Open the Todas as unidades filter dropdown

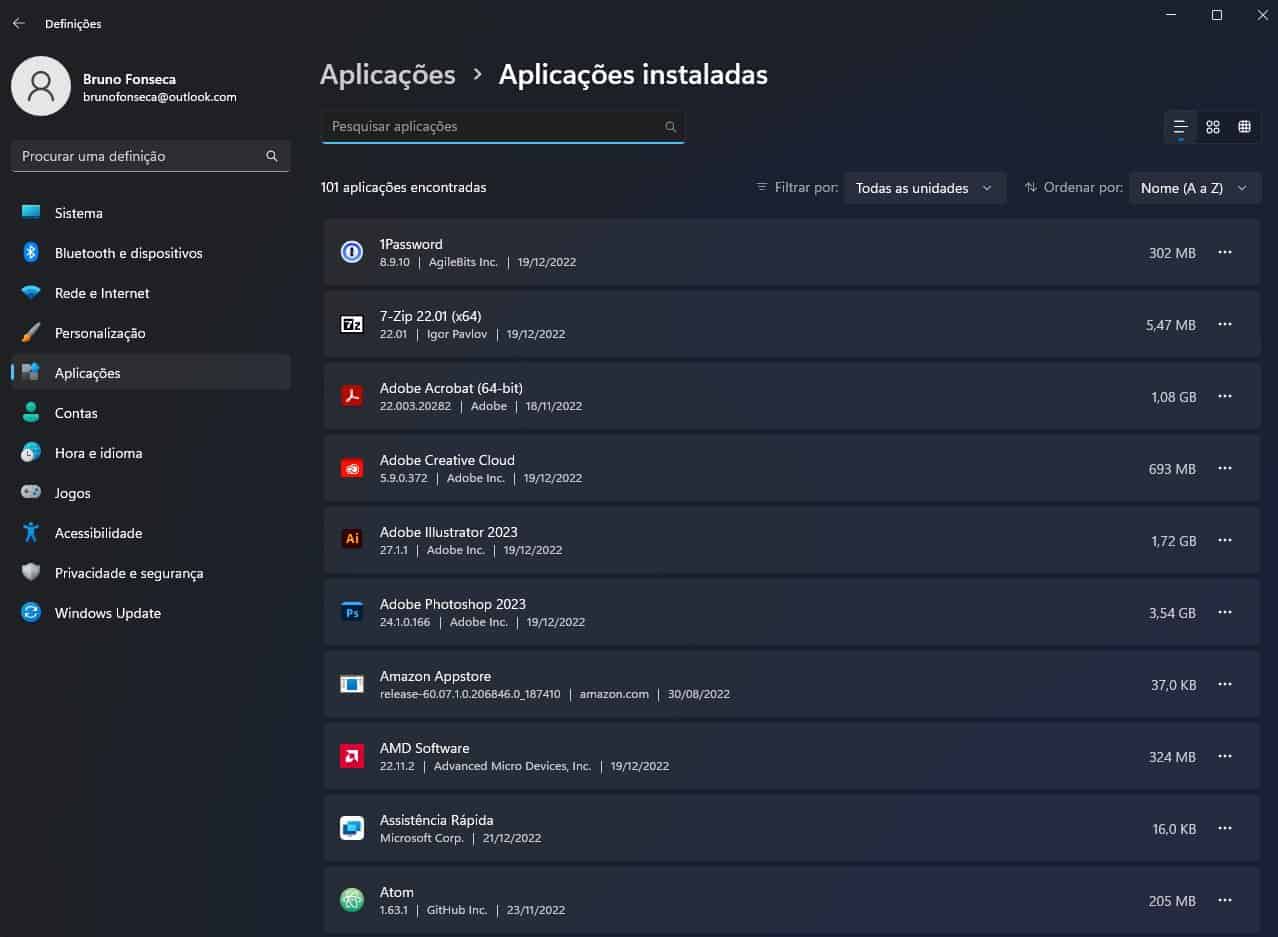click(925, 188)
